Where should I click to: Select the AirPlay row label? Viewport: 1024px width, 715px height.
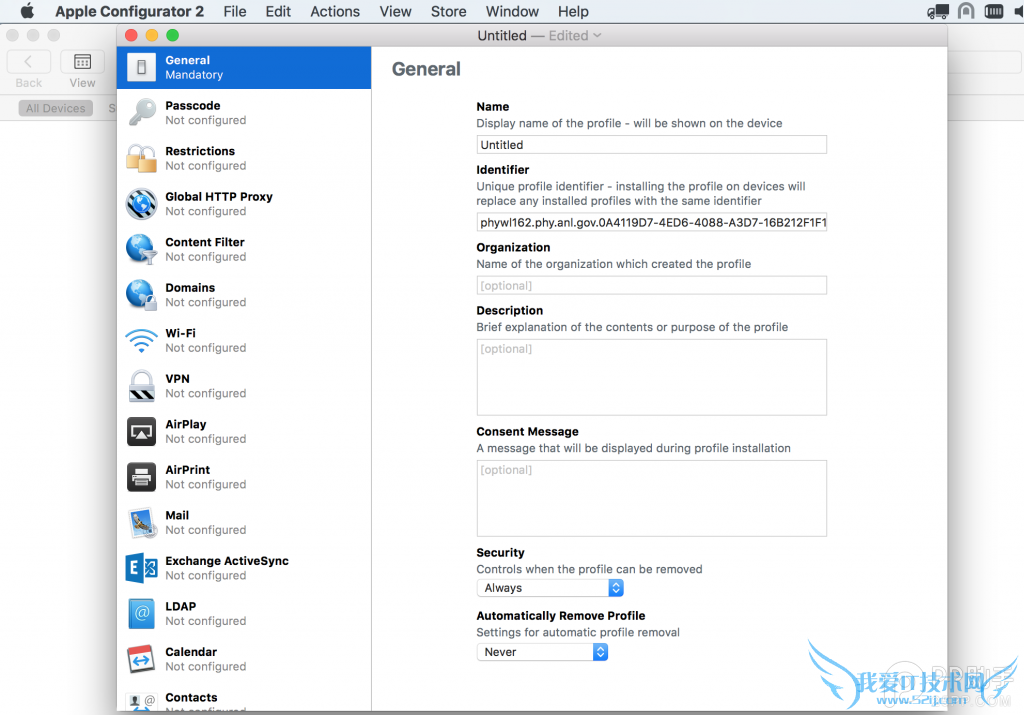point(185,424)
